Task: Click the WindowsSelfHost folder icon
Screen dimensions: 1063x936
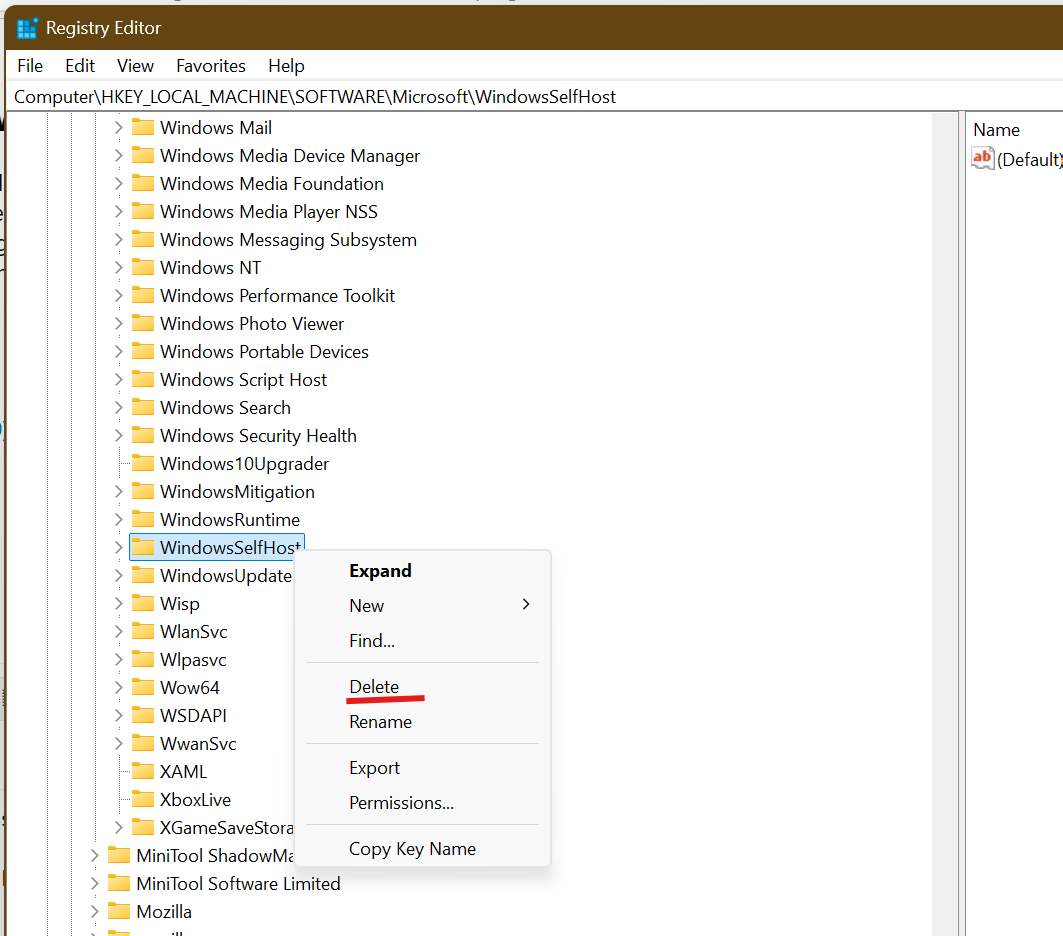Action: click(x=142, y=547)
